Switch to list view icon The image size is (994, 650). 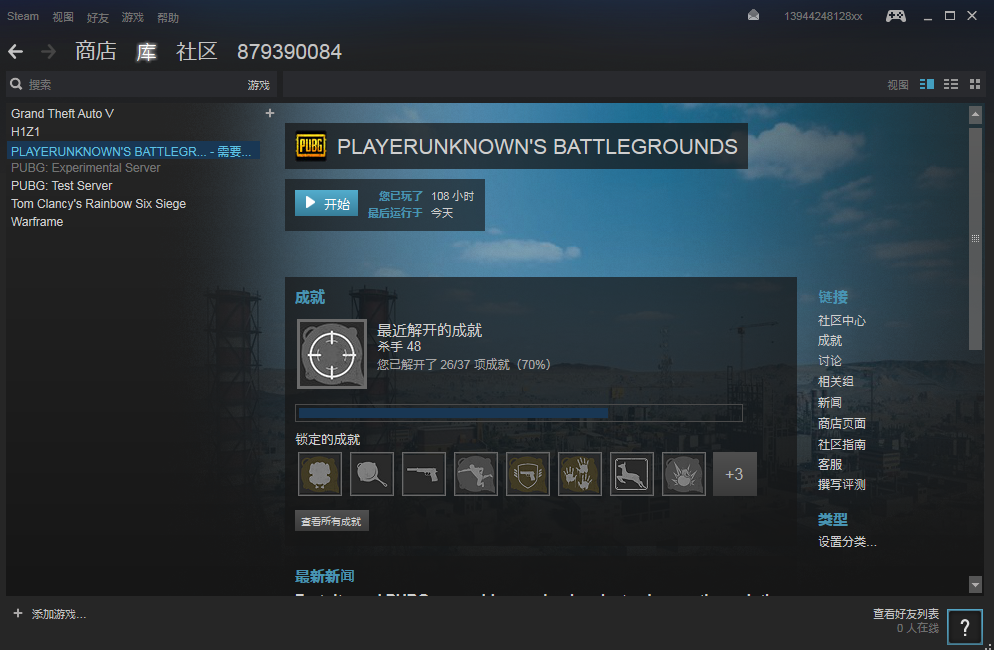point(950,84)
